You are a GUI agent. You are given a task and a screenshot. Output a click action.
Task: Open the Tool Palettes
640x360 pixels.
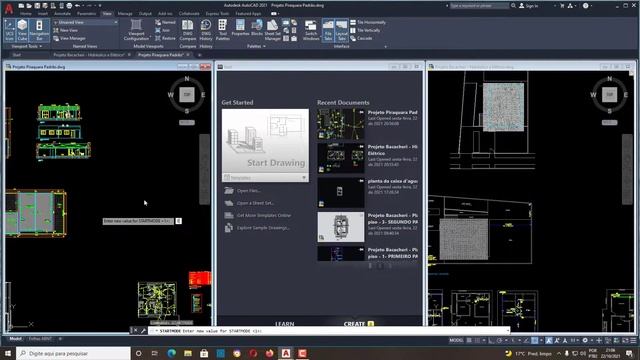coord(222,30)
